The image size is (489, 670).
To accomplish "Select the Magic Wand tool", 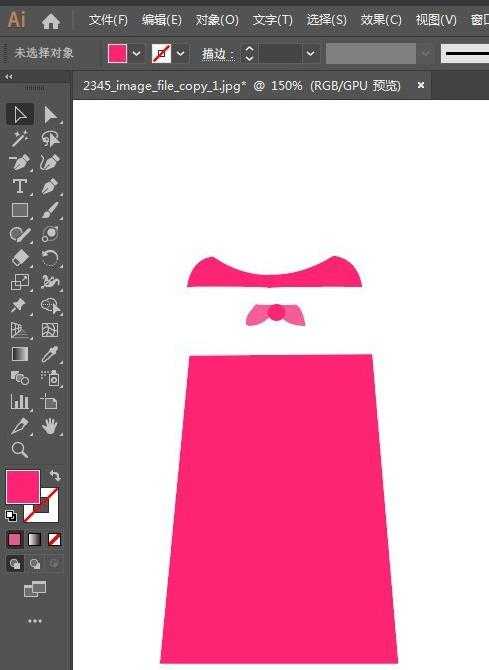I will pos(20,138).
